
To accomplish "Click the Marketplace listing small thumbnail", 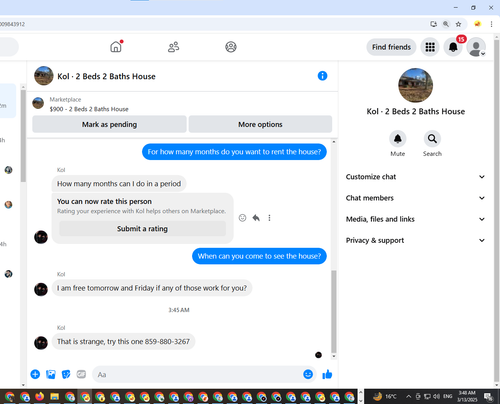I will (x=38, y=103).
